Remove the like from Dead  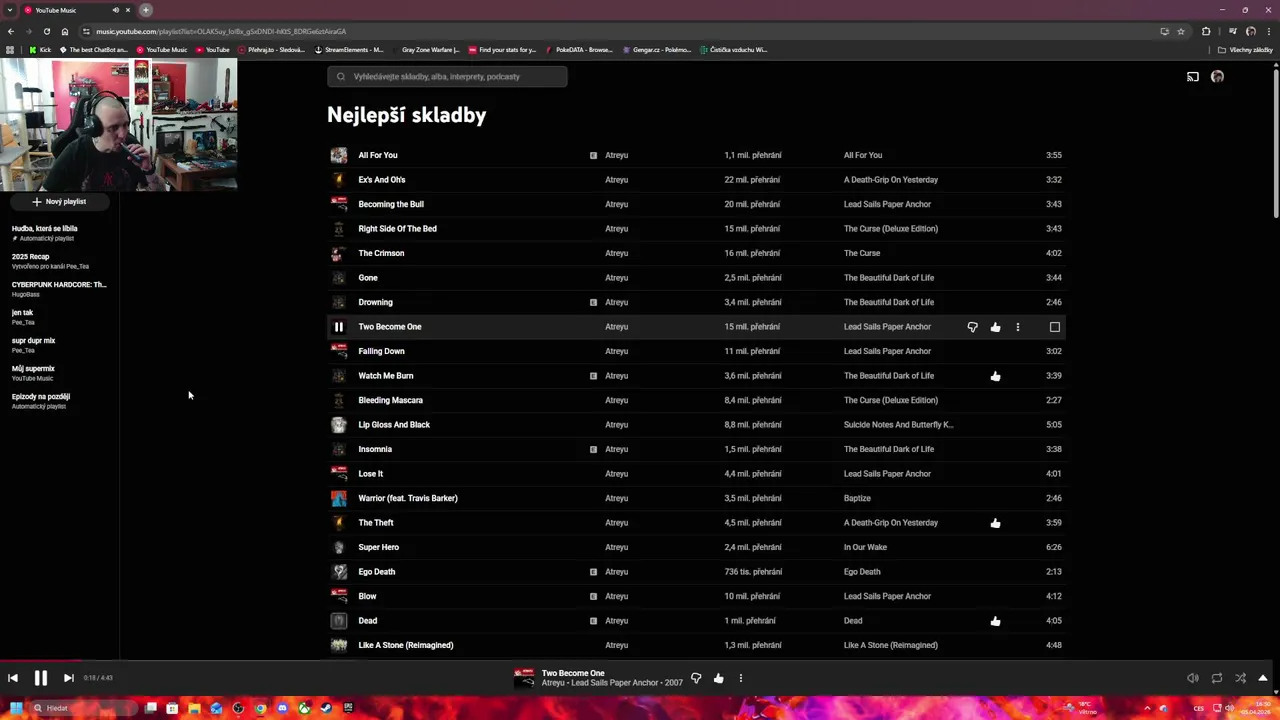(x=995, y=621)
